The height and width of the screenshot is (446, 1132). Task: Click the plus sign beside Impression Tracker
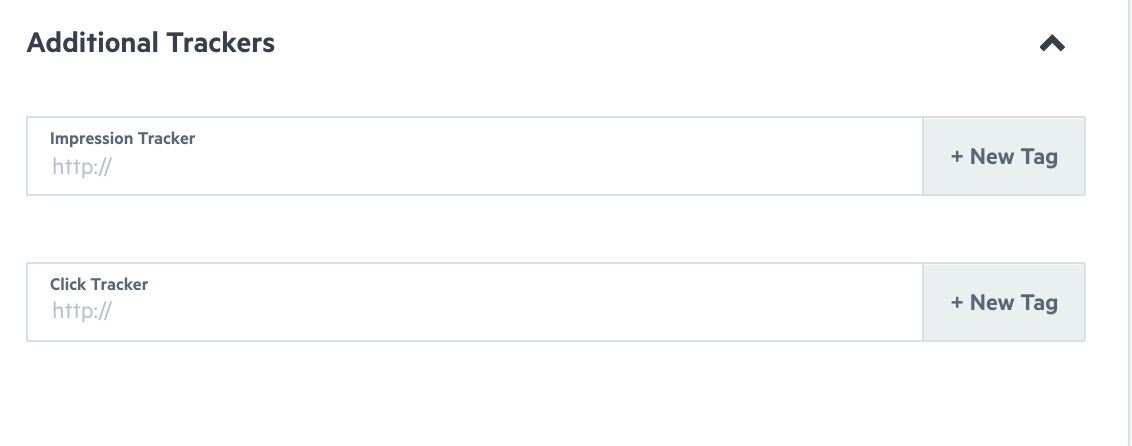click(x=957, y=157)
